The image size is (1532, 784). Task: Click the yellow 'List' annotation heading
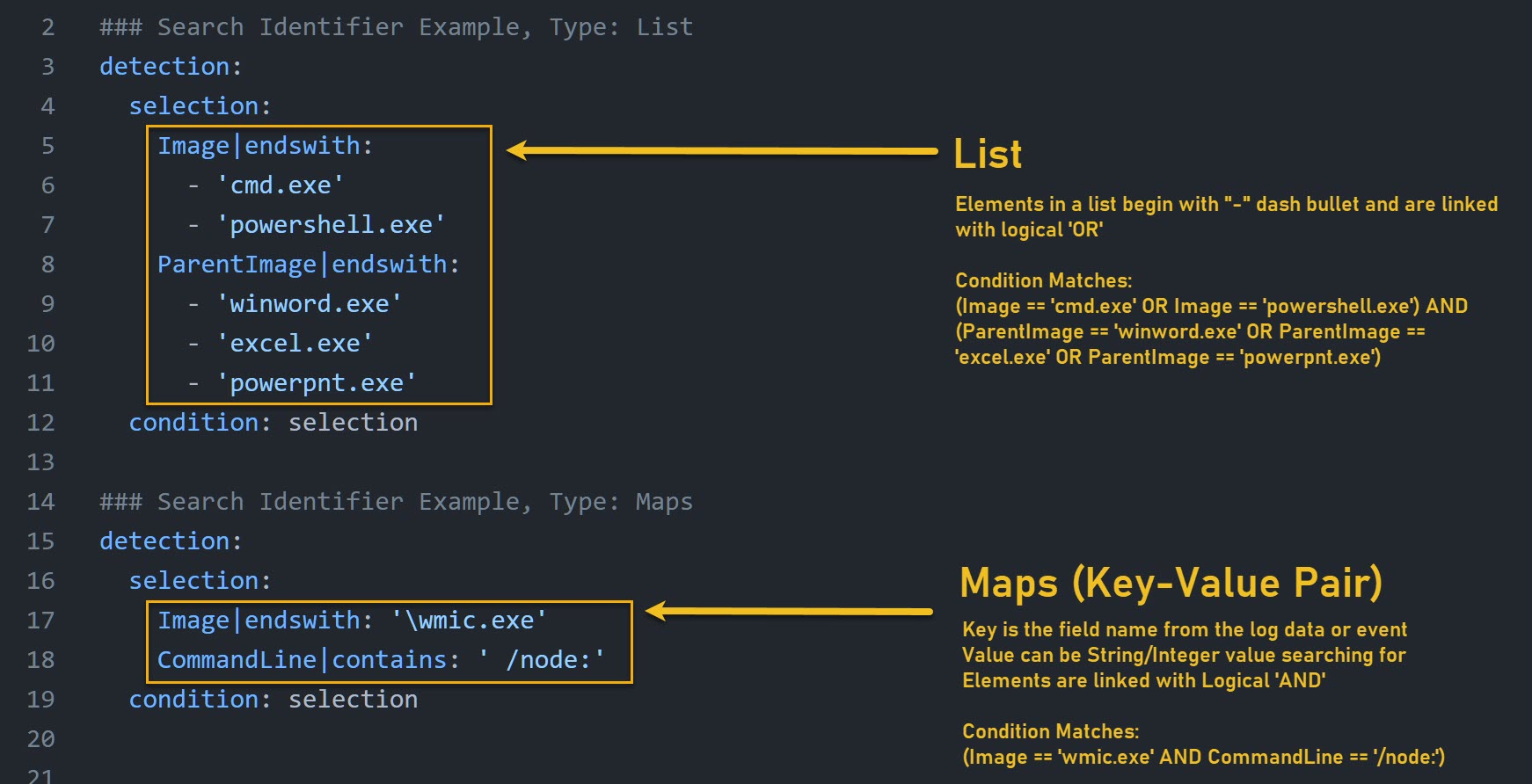[x=988, y=155]
